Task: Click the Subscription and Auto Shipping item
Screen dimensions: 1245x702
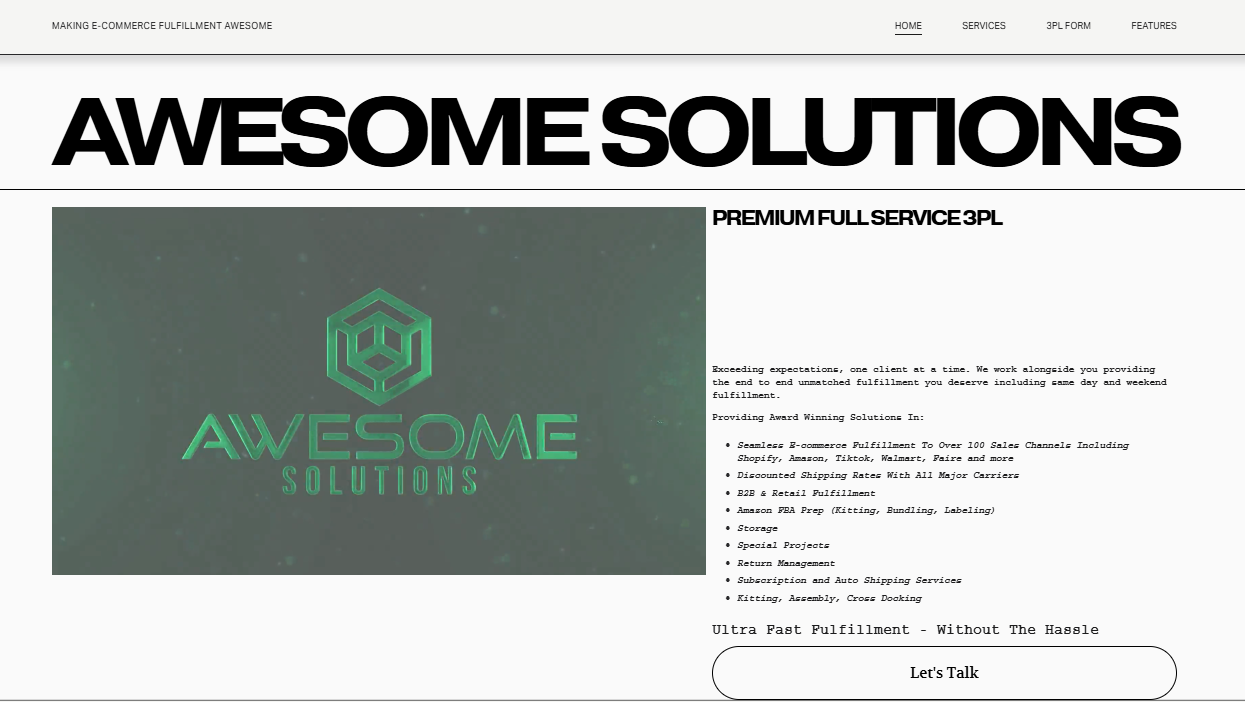Action: pos(848,580)
